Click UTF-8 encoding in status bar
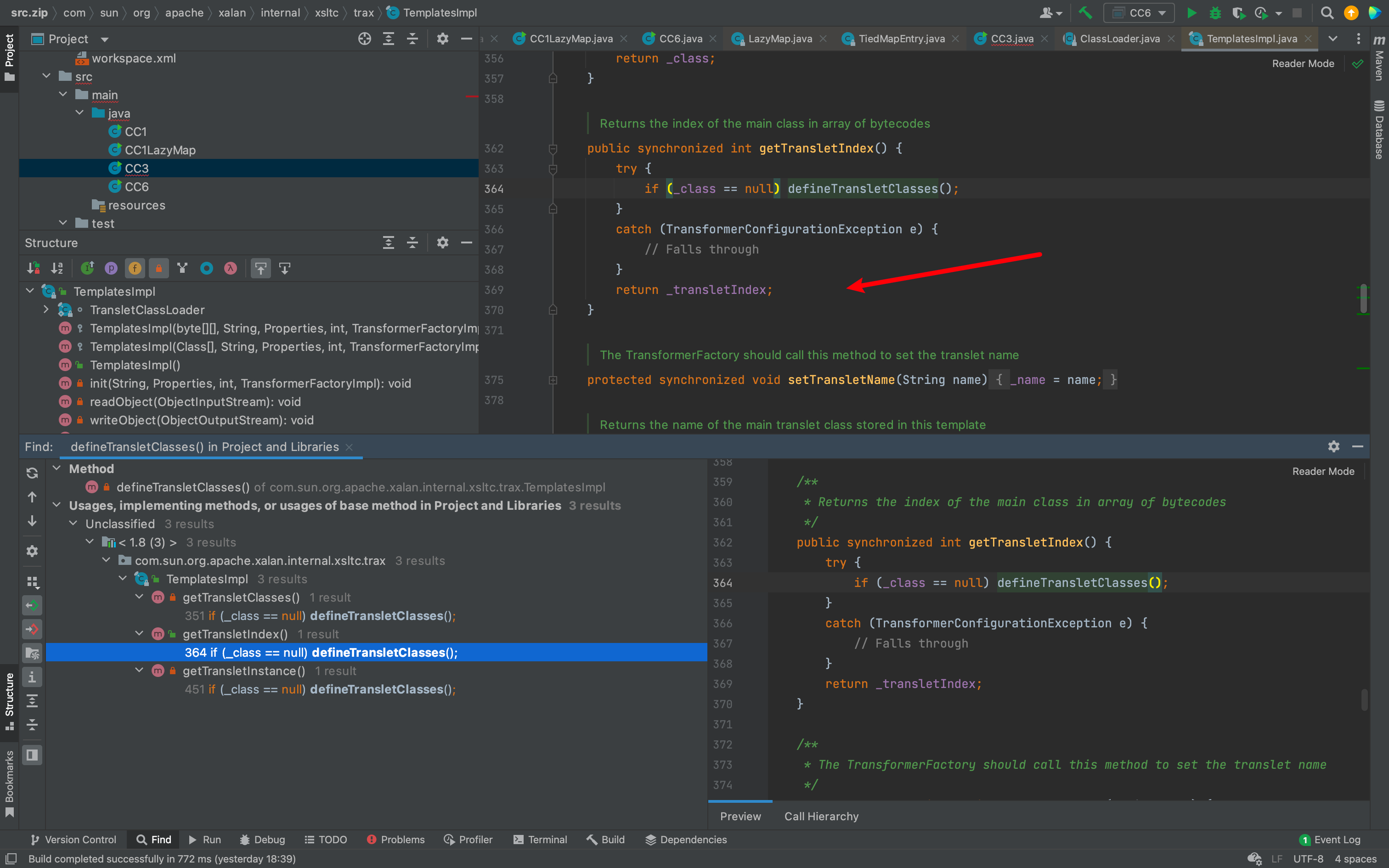 click(x=1308, y=859)
